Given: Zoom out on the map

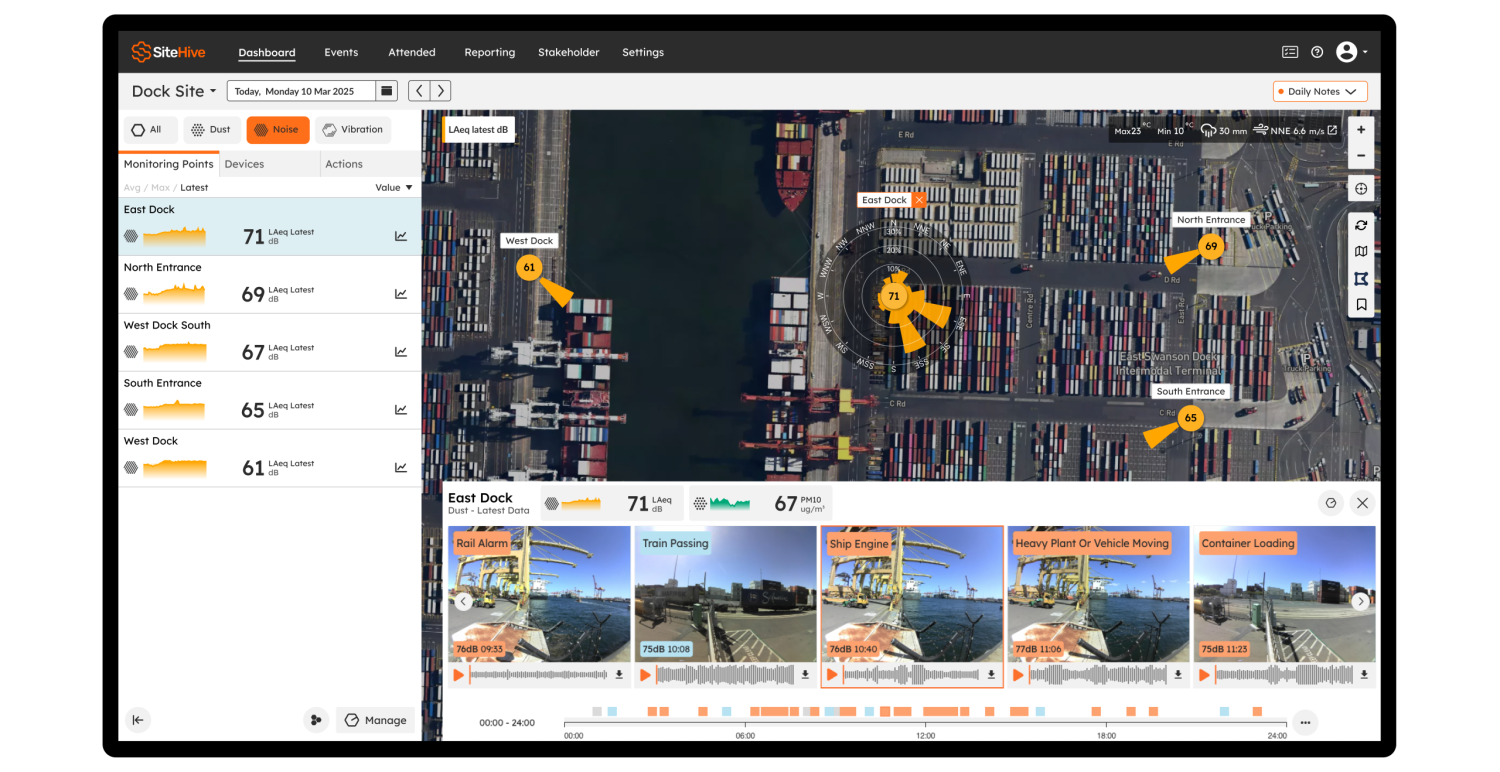Looking at the screenshot, I should coord(1361,156).
